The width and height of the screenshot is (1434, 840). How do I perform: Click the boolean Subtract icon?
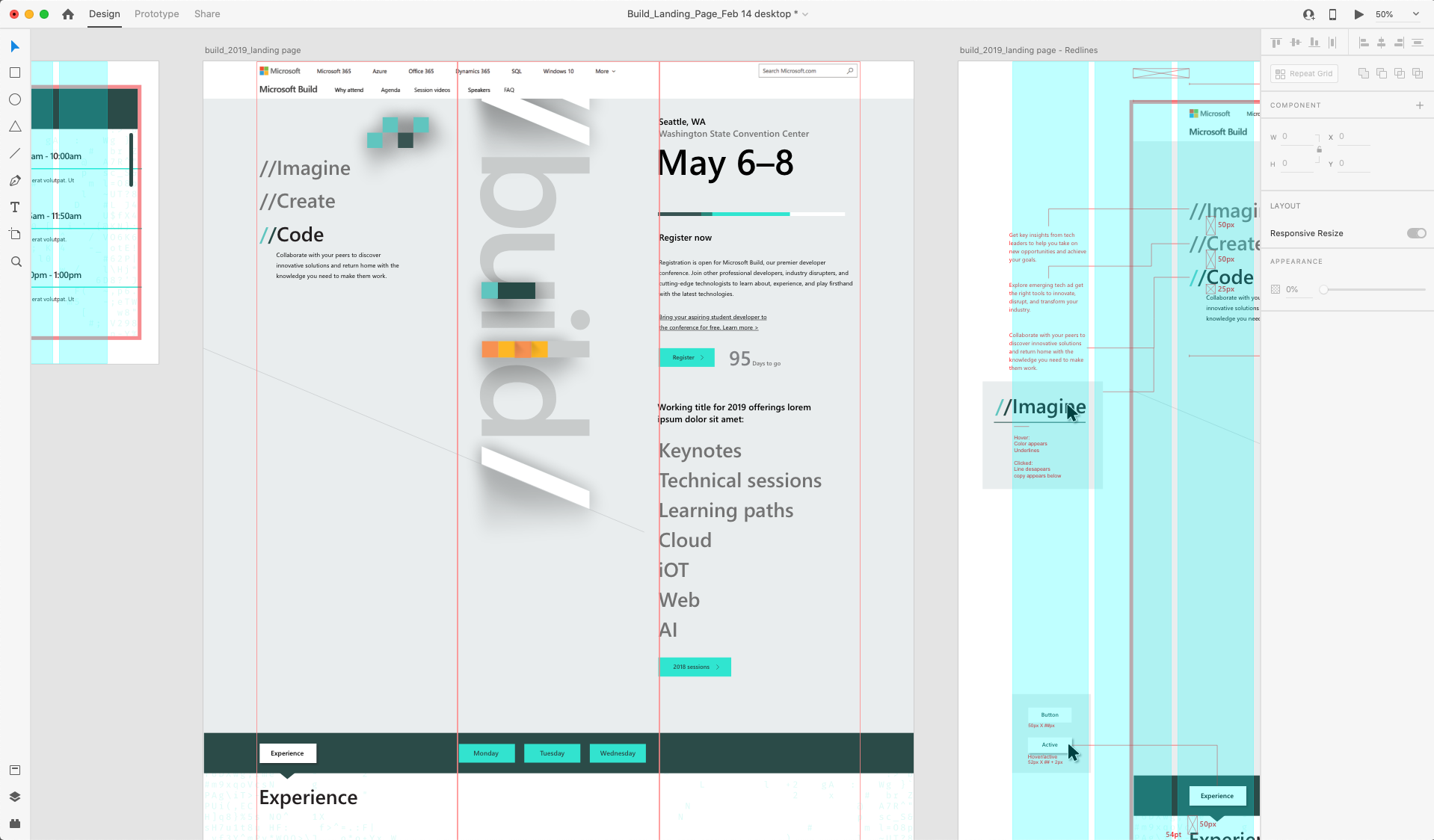click(x=1382, y=73)
